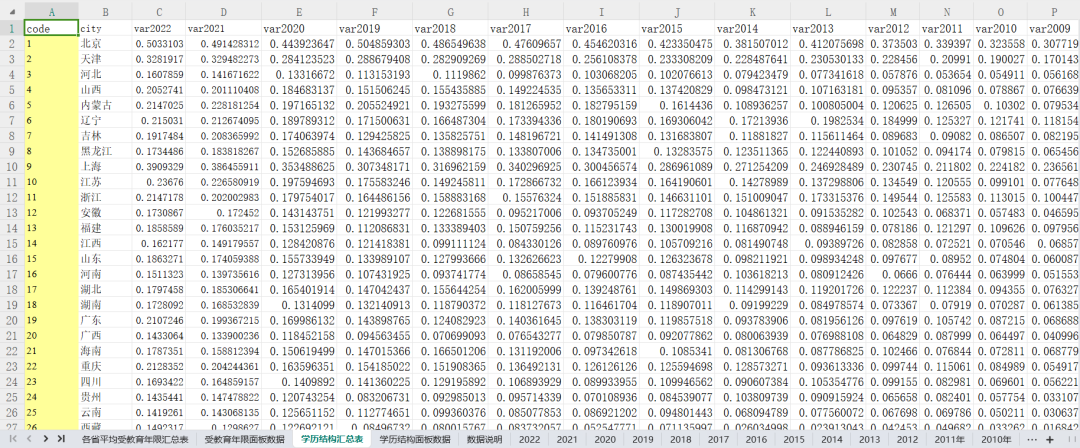Select the 北京 city cell

coord(105,43)
